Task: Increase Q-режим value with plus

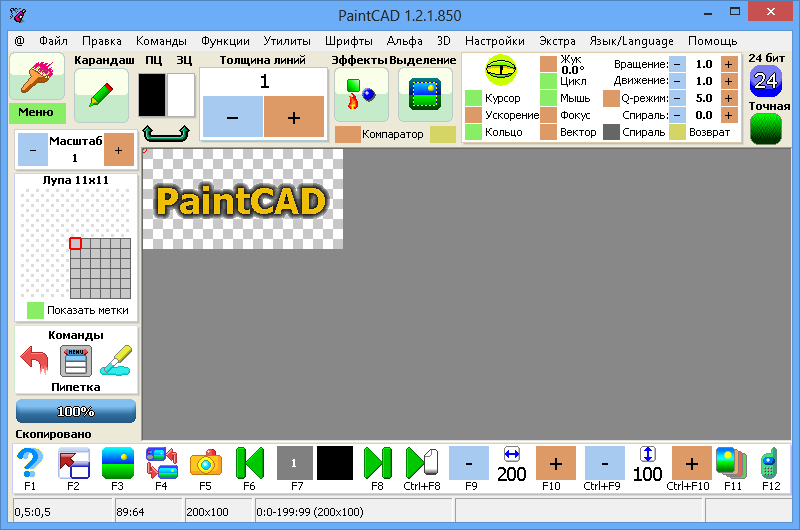Action: tap(729, 98)
